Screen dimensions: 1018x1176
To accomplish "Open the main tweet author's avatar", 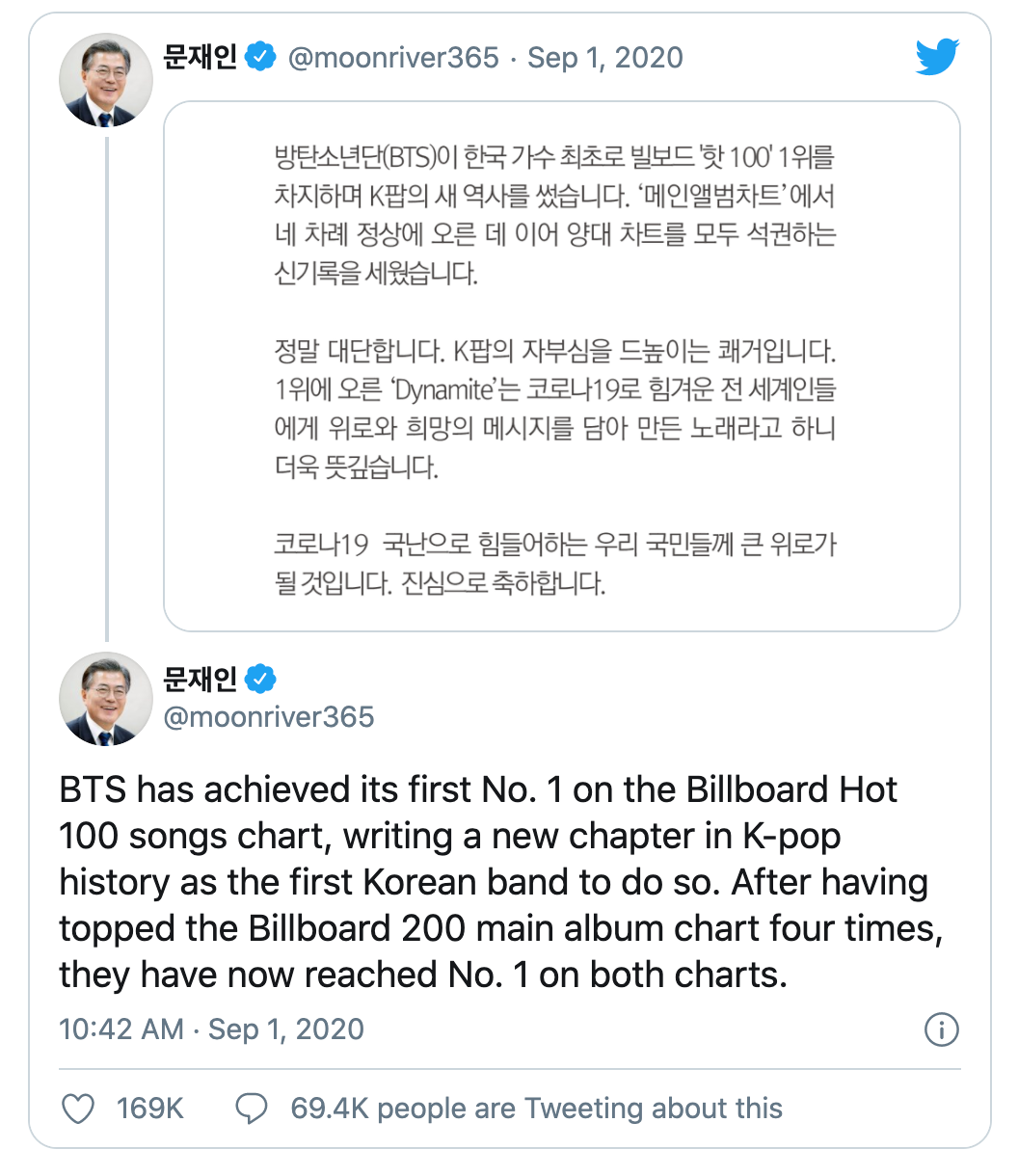I will pyautogui.click(x=106, y=699).
